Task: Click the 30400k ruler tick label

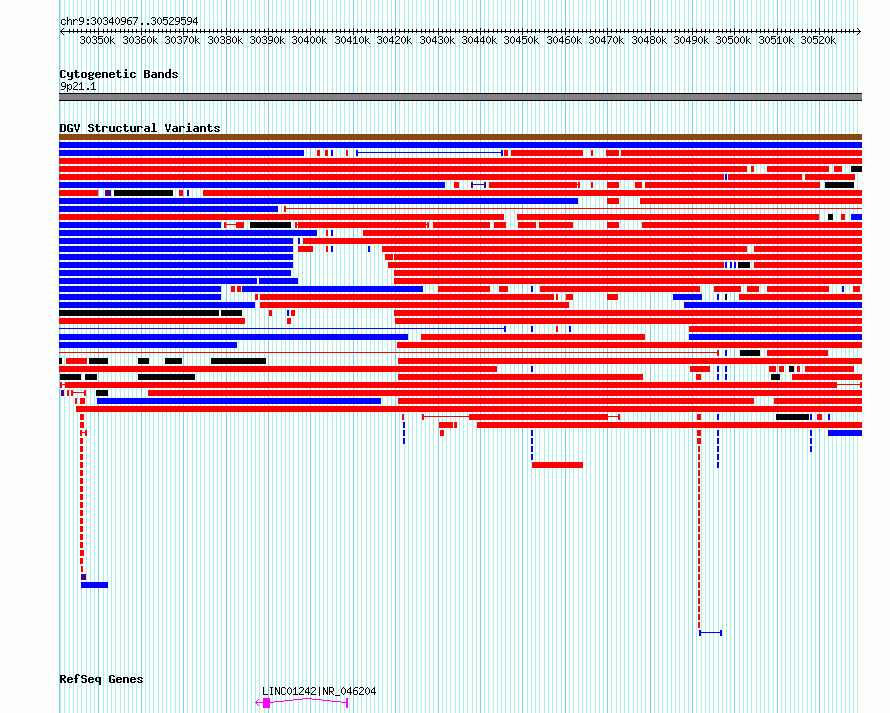Action: pyautogui.click(x=309, y=40)
